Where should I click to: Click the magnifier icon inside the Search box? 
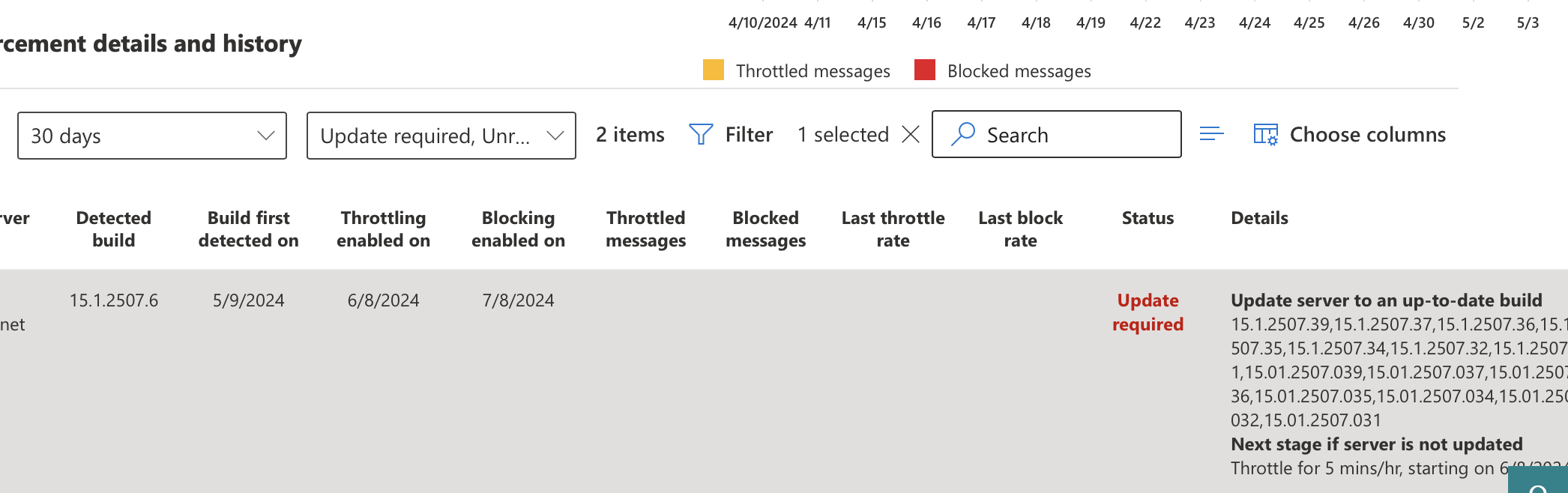[963, 135]
